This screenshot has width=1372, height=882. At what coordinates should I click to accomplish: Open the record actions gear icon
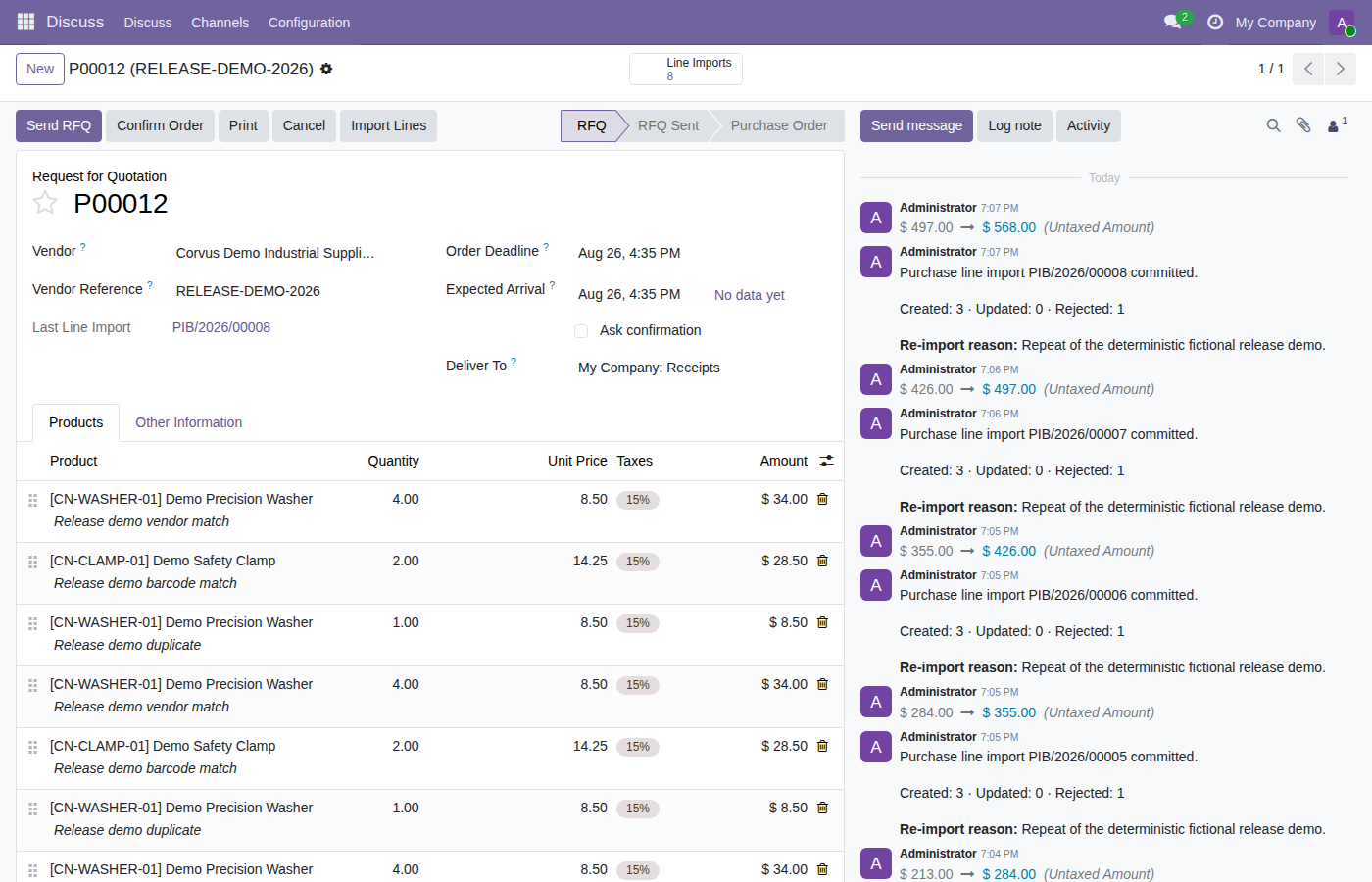(326, 69)
